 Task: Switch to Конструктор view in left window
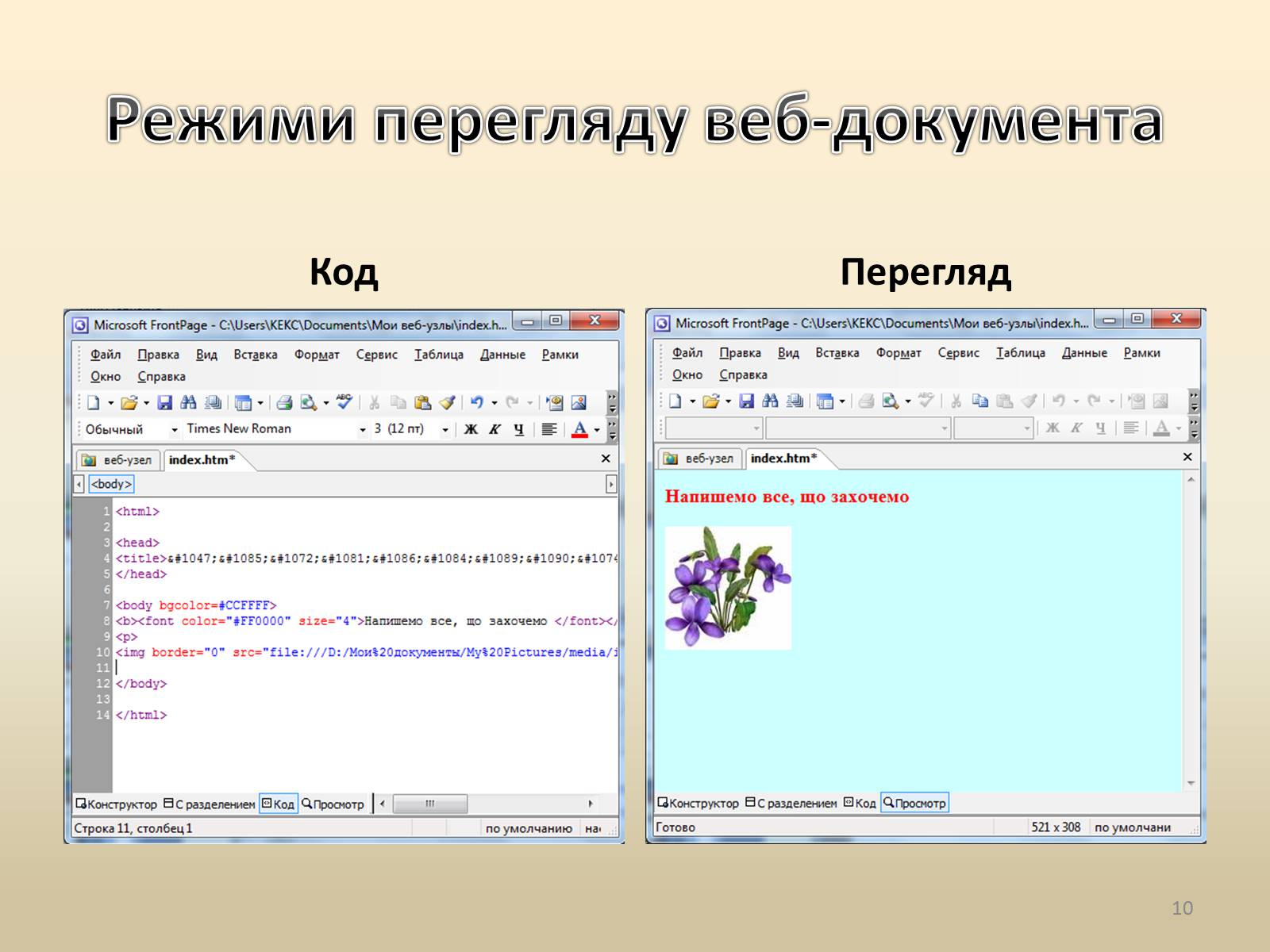117,804
